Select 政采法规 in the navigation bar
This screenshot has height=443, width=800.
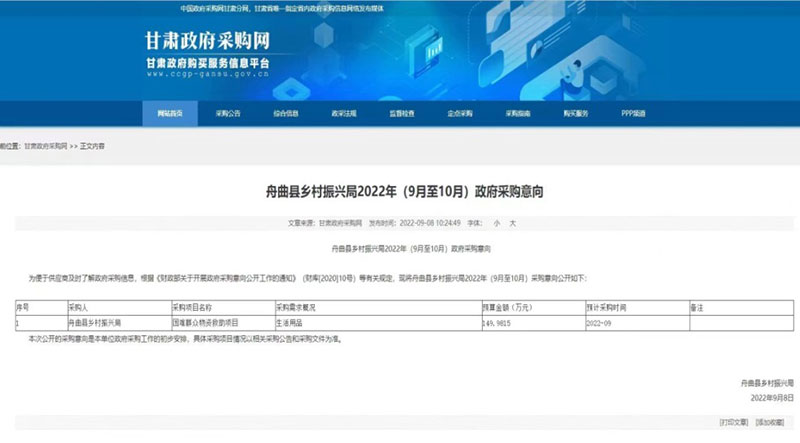click(x=344, y=114)
